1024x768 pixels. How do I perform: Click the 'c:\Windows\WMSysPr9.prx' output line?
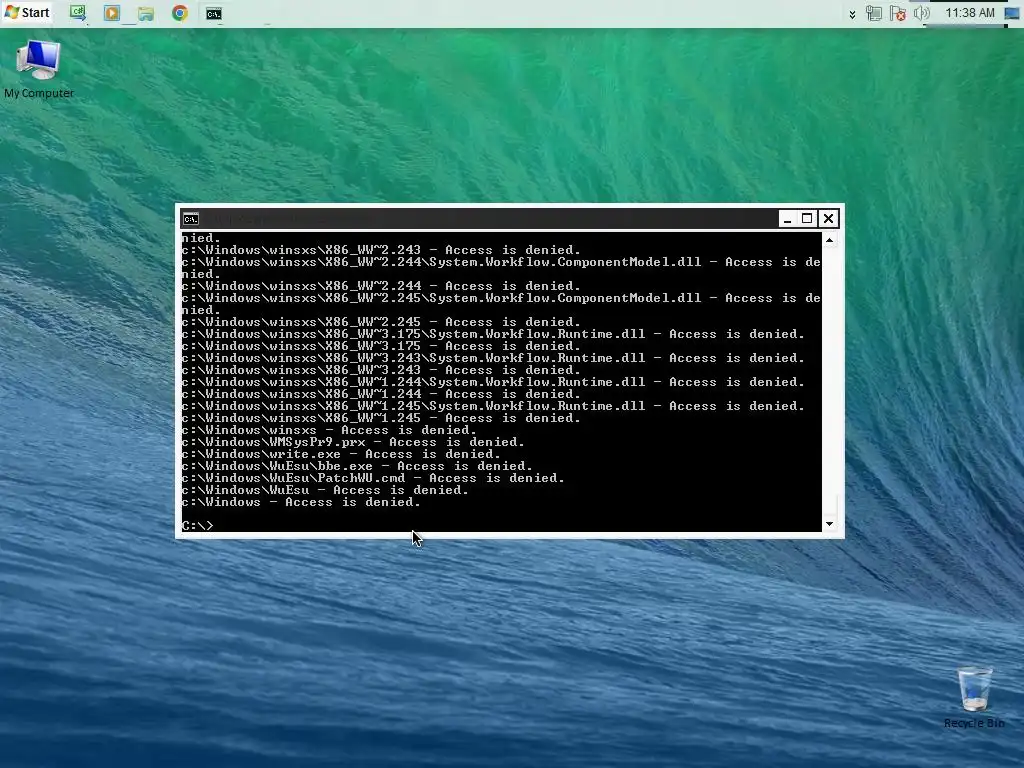[x=353, y=442]
